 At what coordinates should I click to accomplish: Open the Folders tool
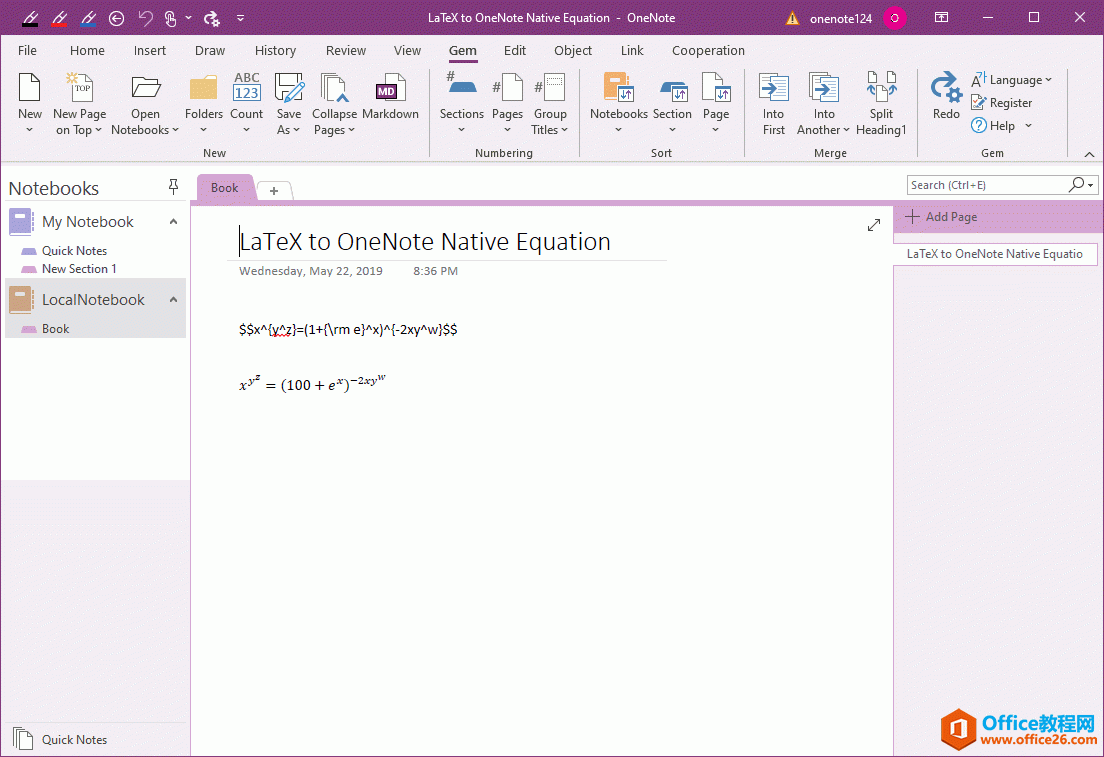(x=203, y=100)
